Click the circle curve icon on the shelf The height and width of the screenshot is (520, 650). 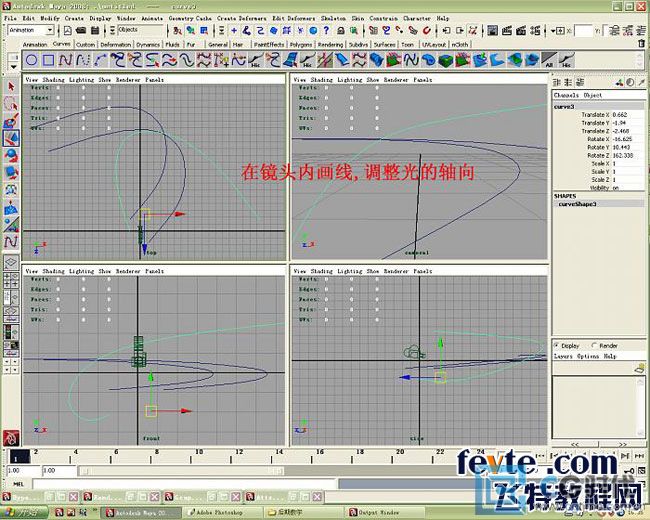[30, 61]
